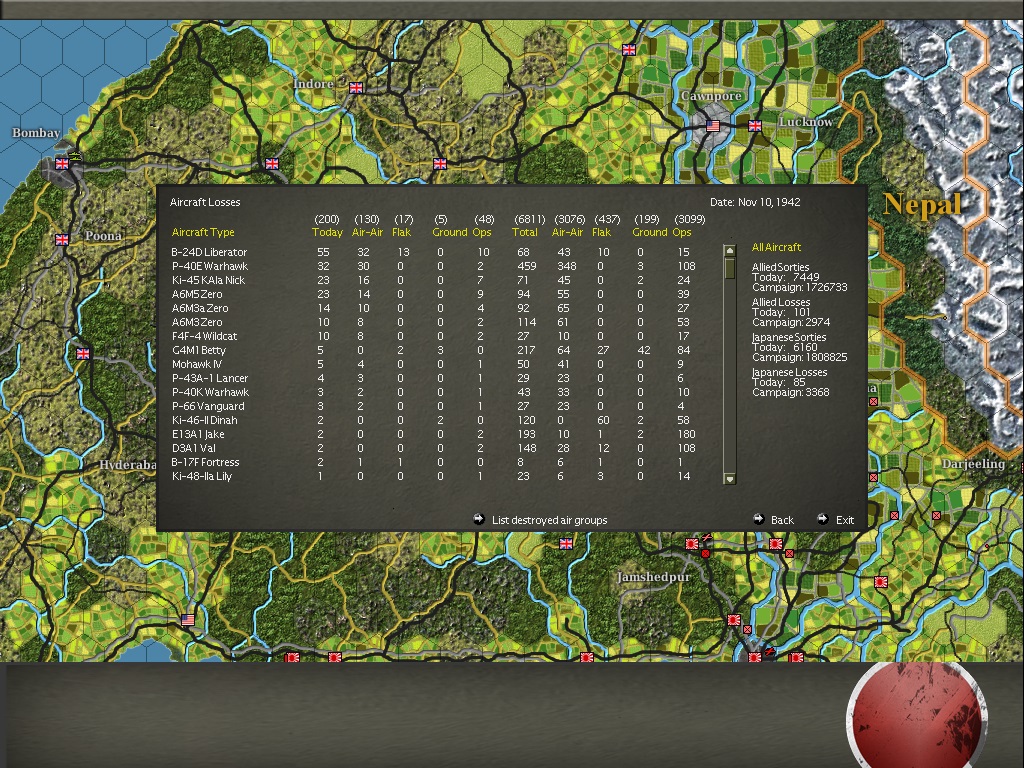1024x768 pixels.
Task: Click the scrollbar down arrow in losses list
Action: click(729, 479)
